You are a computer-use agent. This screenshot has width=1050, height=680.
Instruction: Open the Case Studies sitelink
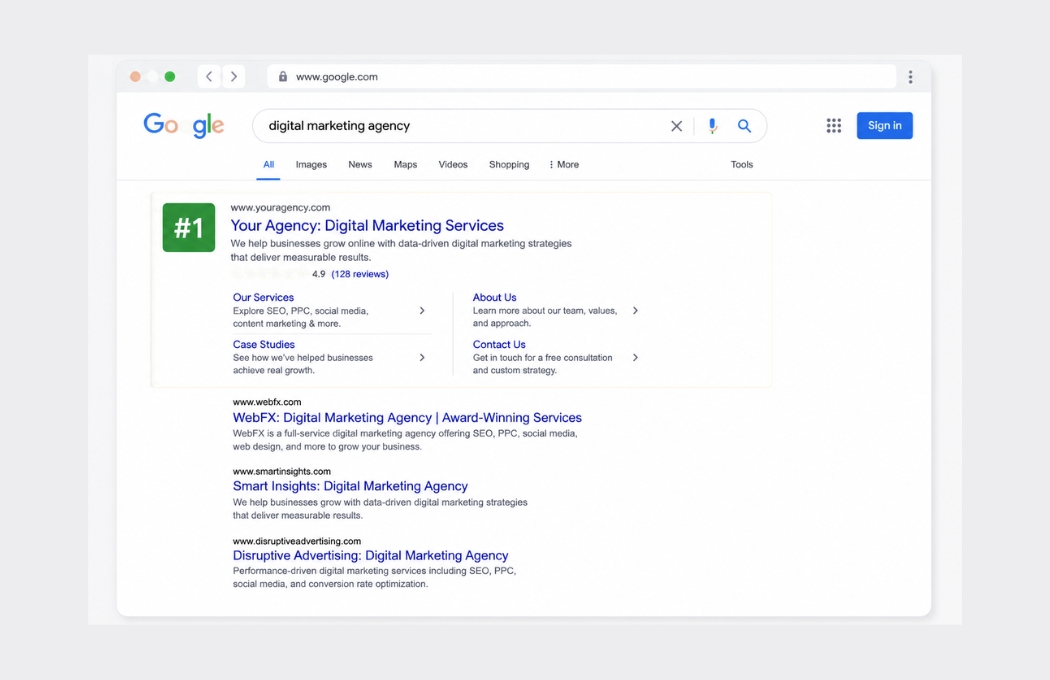[x=264, y=344]
